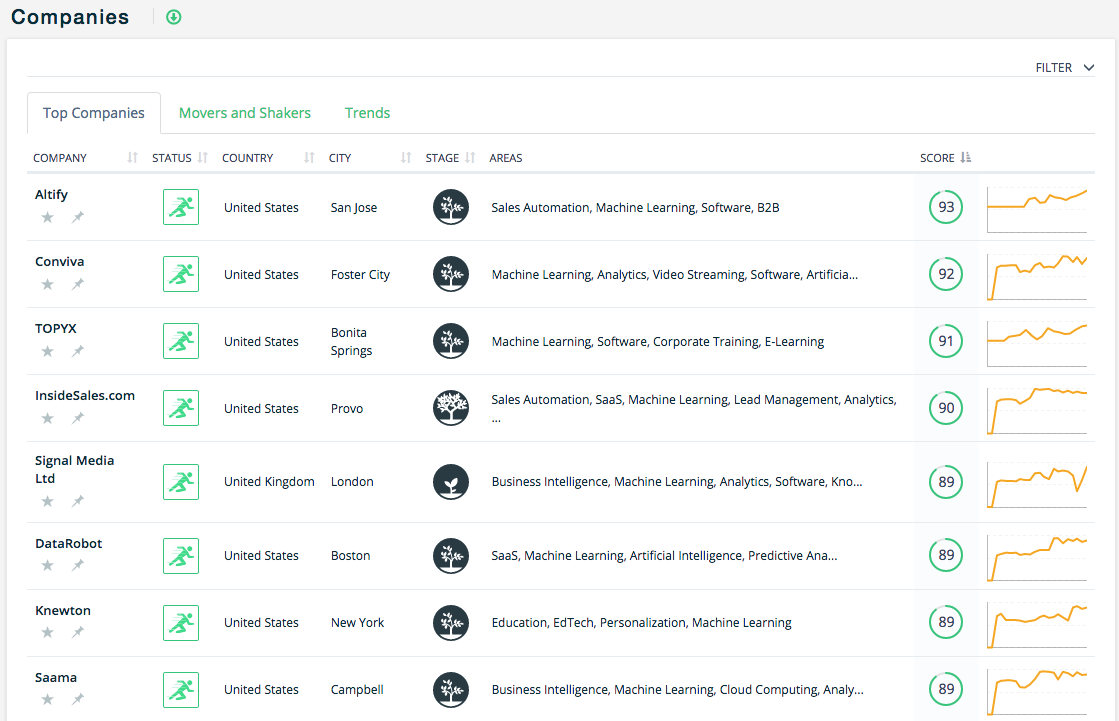1119x721 pixels.
Task: Click the score 90 circle for InsideSales.com
Action: [x=946, y=408]
